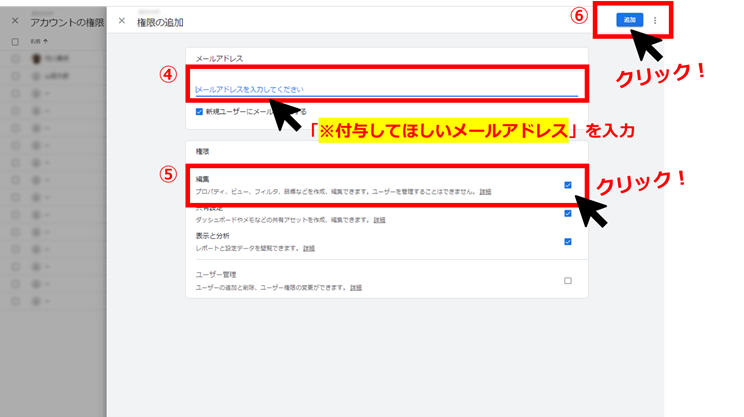Uncheck the 表示と分析 permission checkbox

[567, 242]
